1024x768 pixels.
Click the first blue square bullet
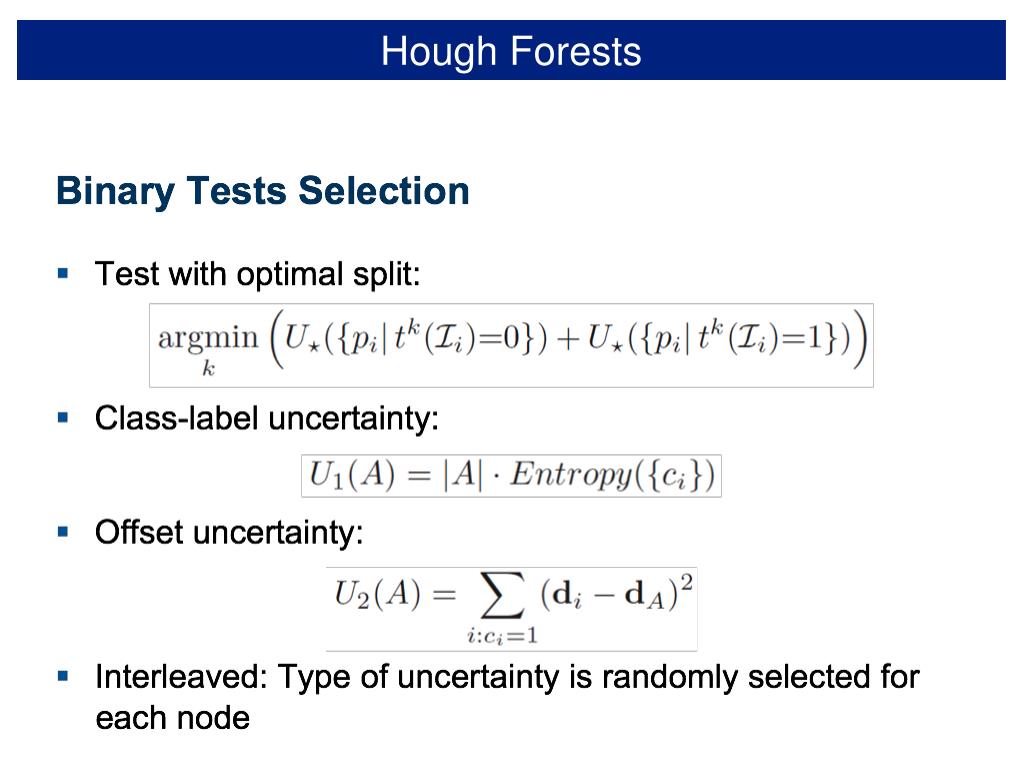click(63, 274)
